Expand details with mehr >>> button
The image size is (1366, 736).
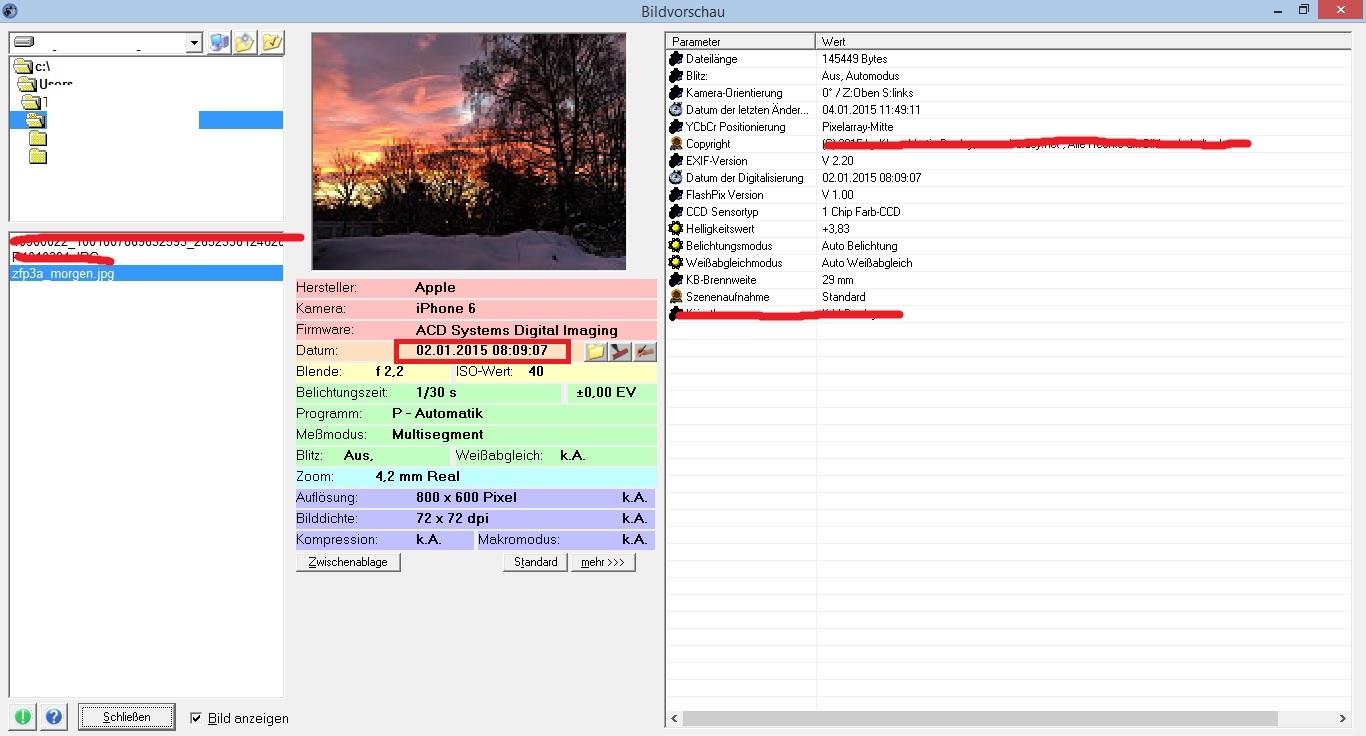point(602,562)
